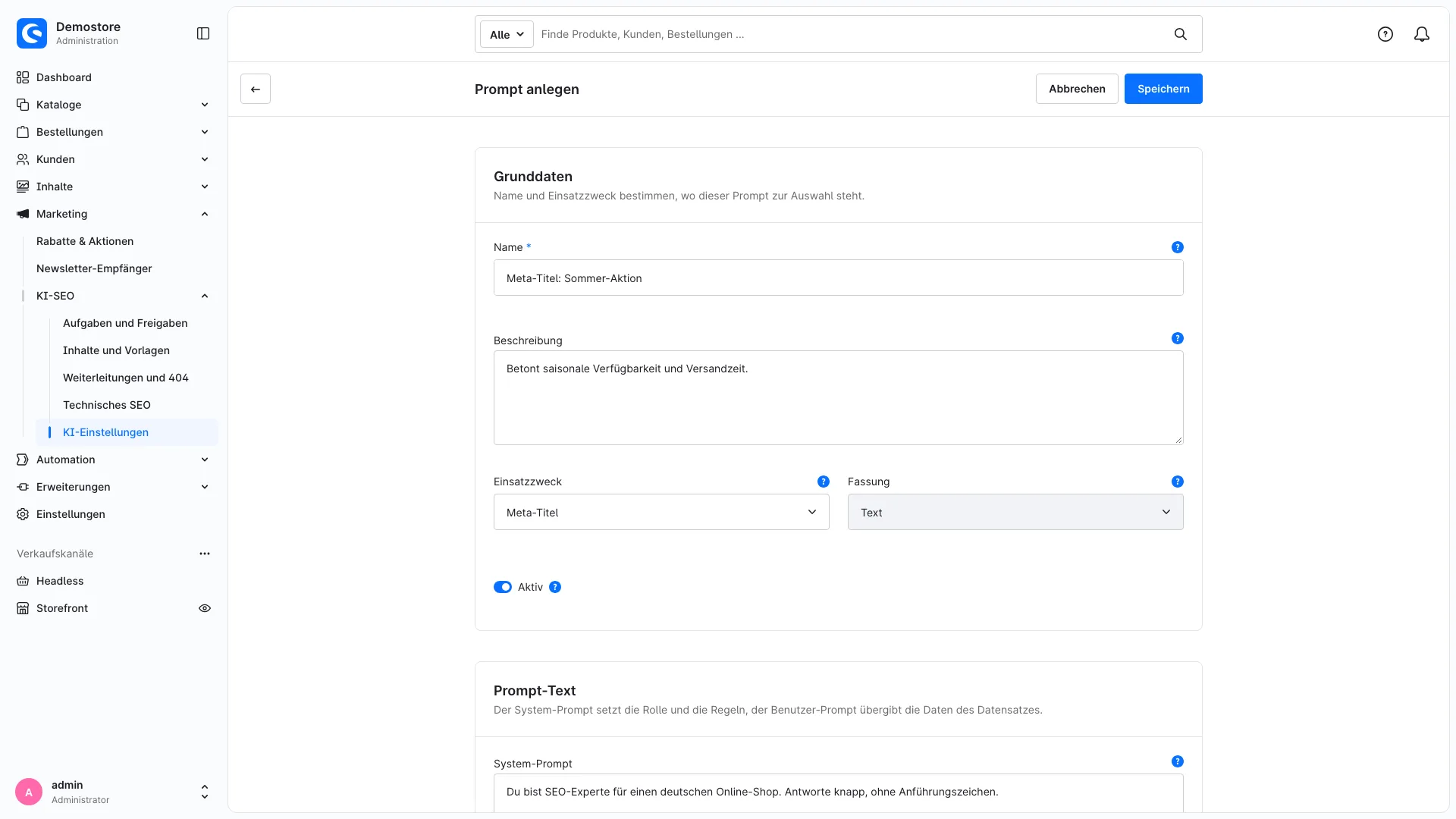1456x819 pixels.
Task: Click the Speichern button
Action: point(1163,89)
